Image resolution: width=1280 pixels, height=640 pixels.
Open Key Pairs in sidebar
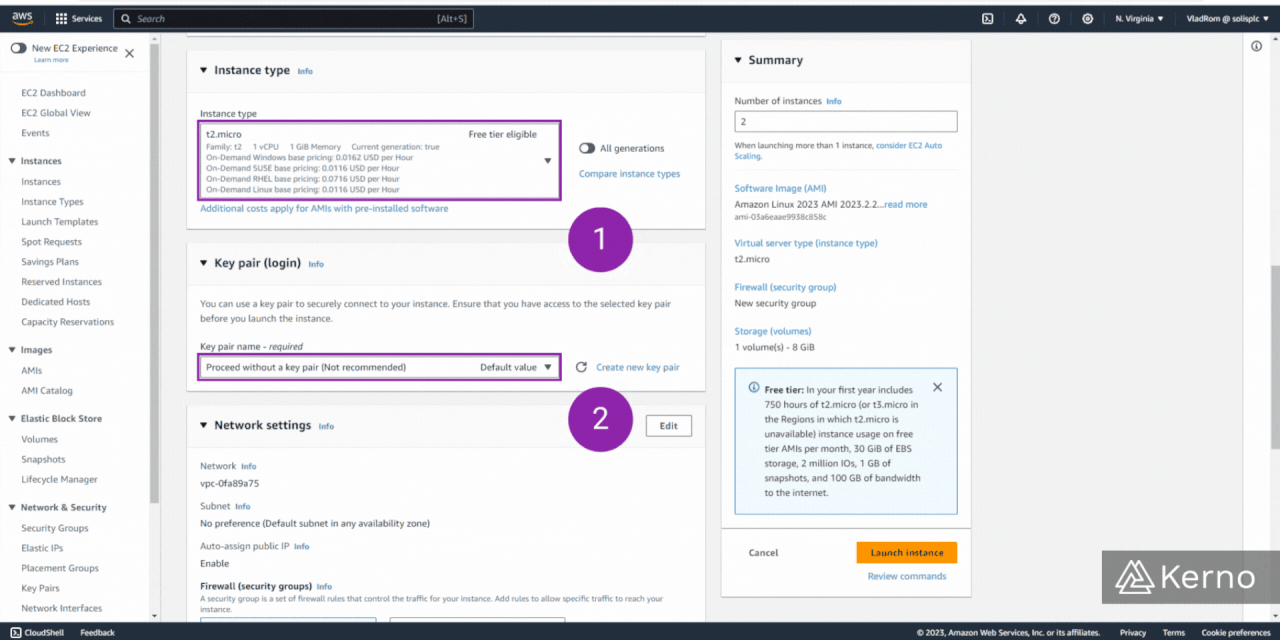click(40, 588)
